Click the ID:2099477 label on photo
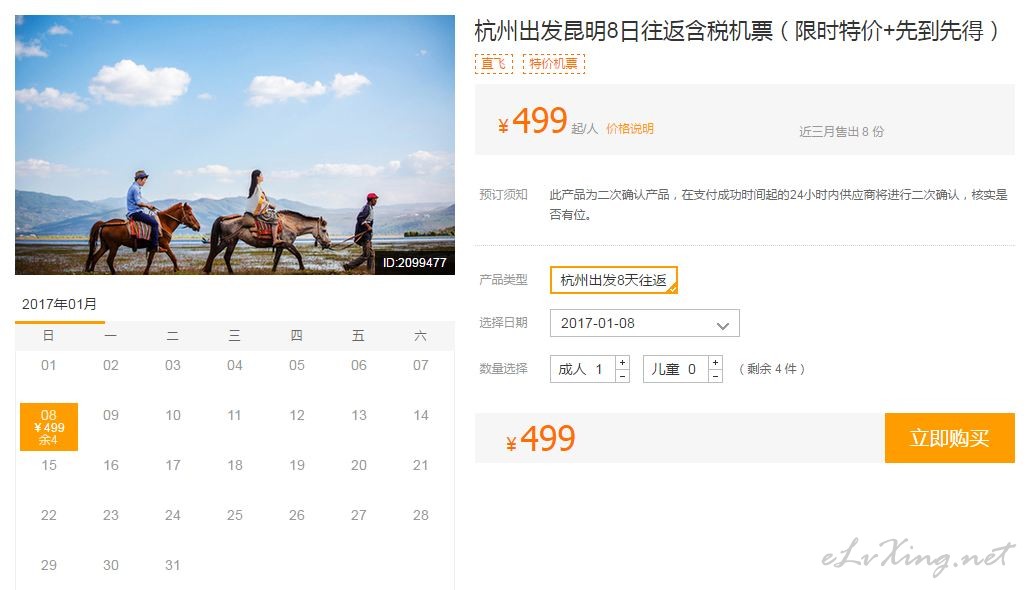Screen dimensions: 1026x590 coord(414,262)
